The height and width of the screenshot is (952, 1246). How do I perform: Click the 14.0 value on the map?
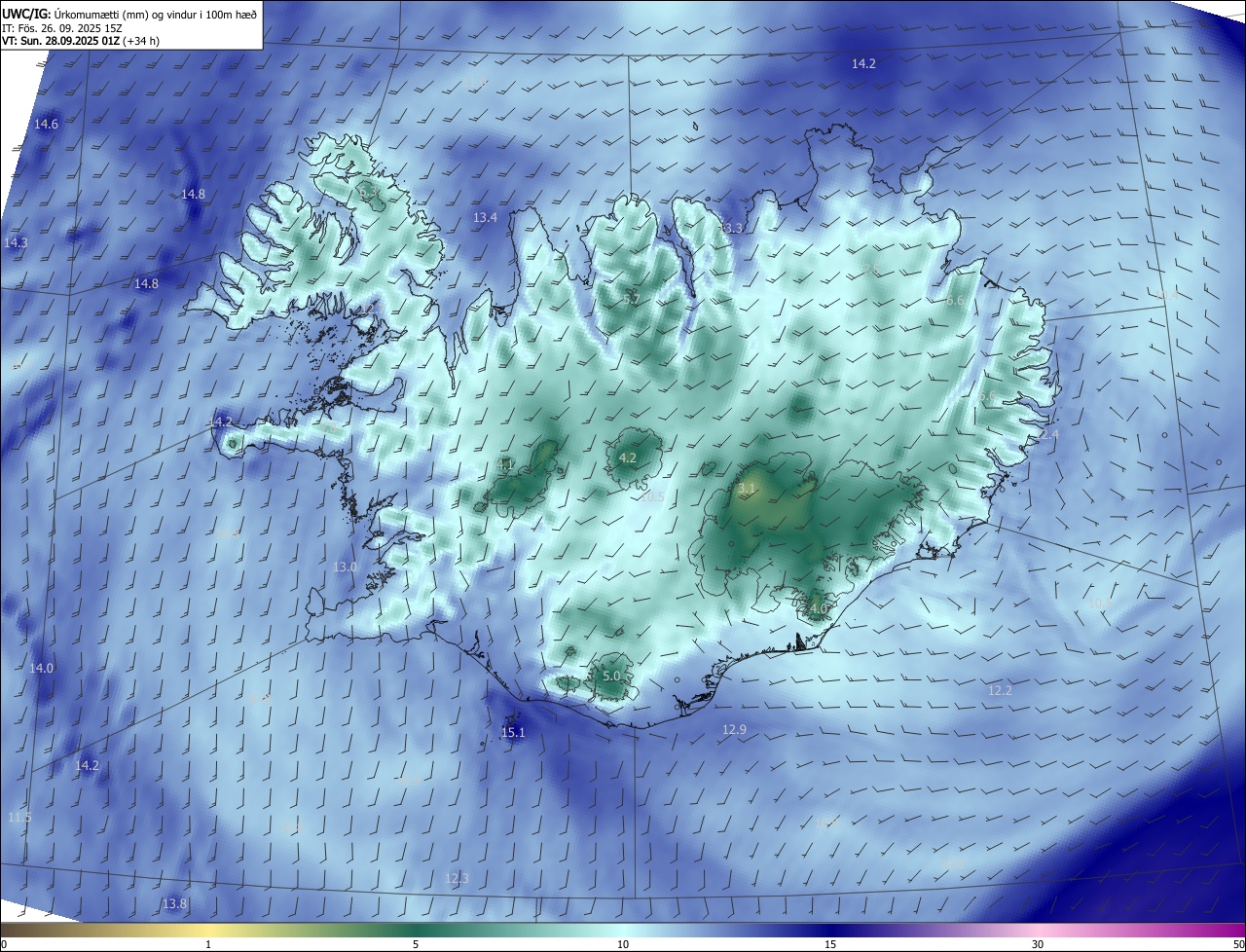[41, 668]
